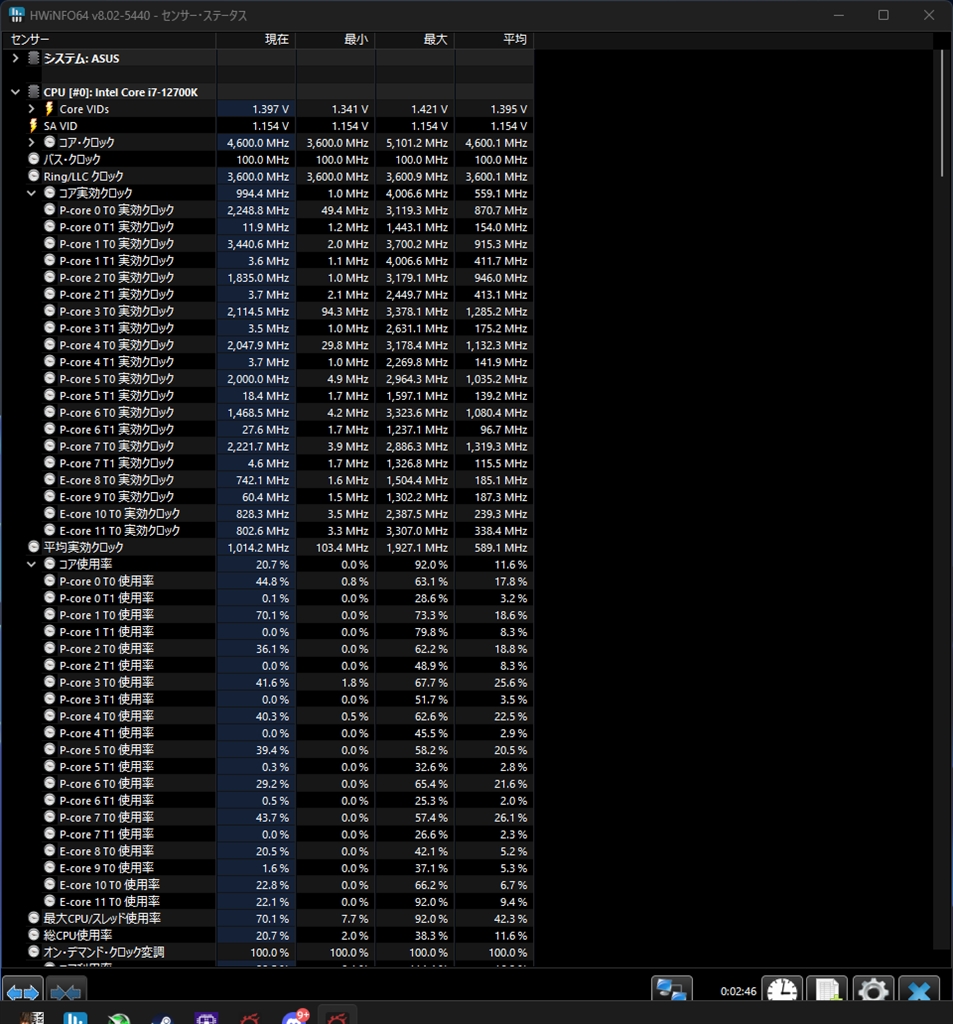The width and height of the screenshot is (953, 1024).
Task: Expand the コア・クロック row
Action: click(31, 142)
